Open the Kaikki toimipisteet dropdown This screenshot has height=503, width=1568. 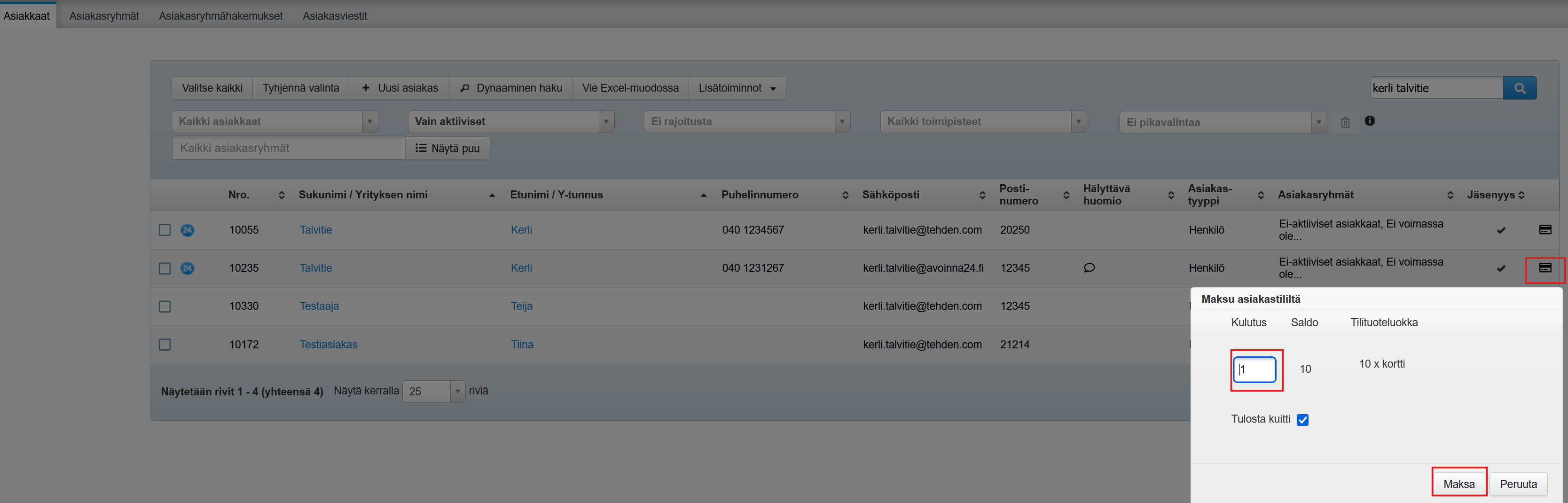click(982, 122)
